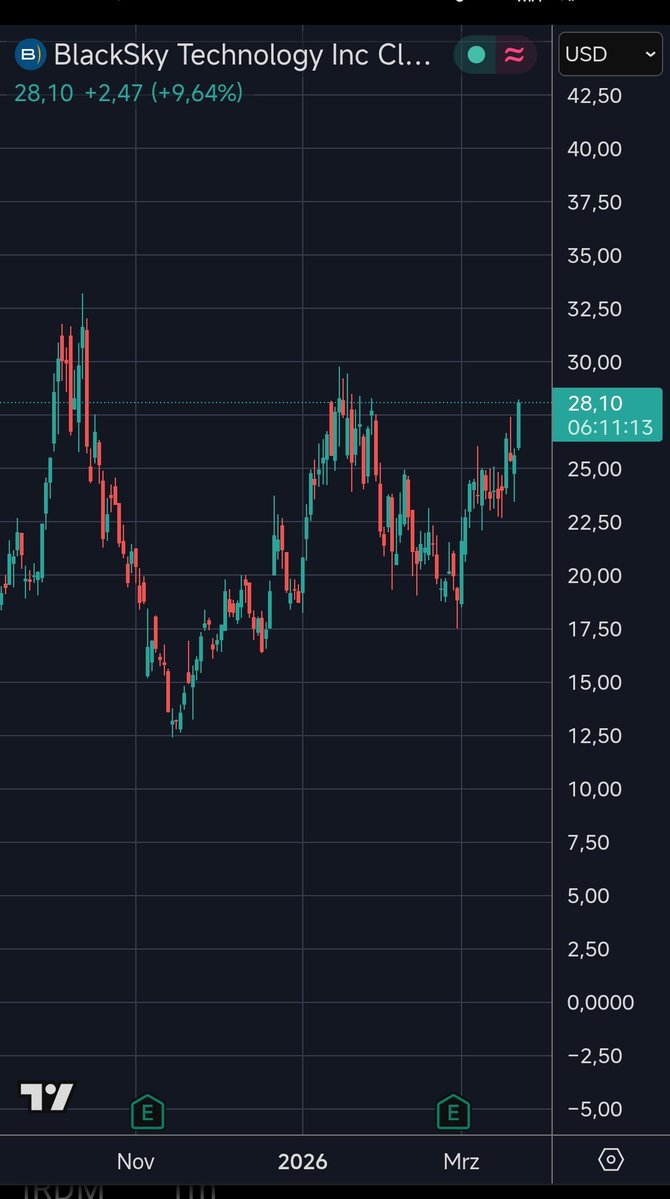Image resolution: width=670 pixels, height=1199 pixels.
Task: Click the 2026 time axis label
Action: [302, 1162]
